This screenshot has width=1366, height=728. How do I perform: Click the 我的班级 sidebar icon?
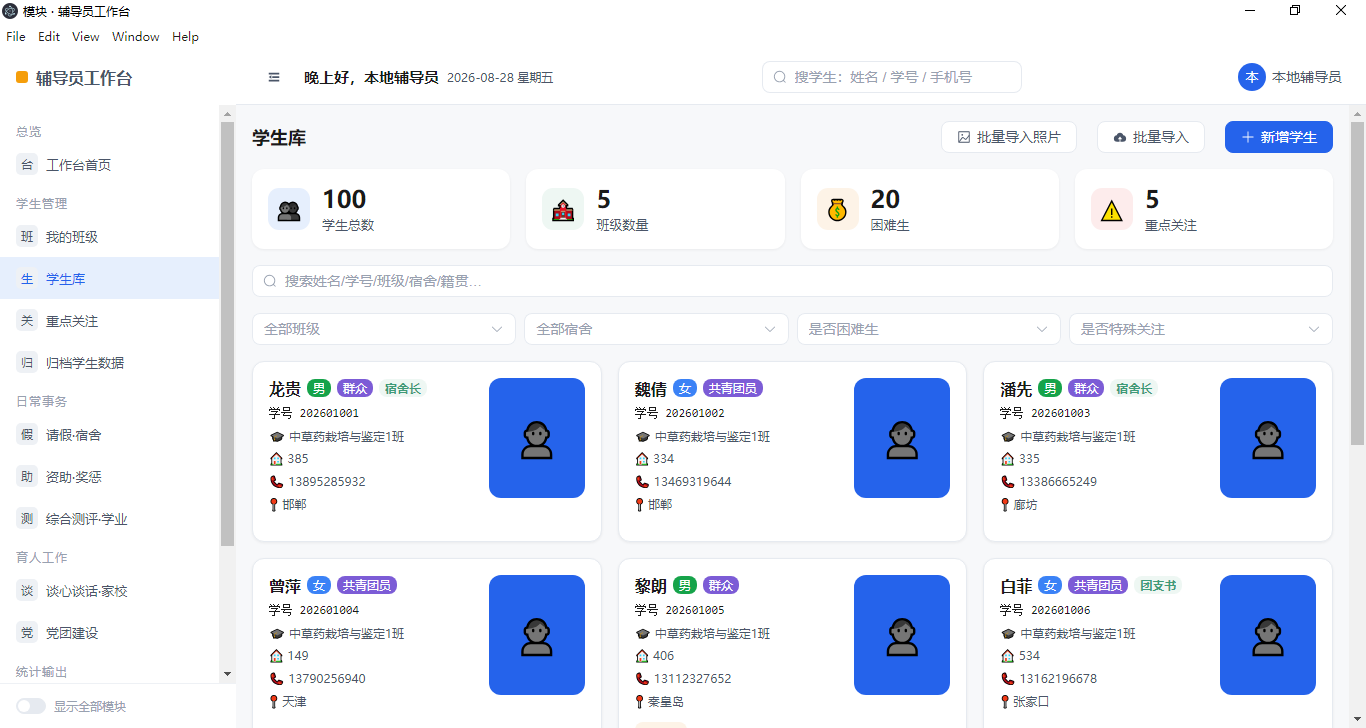[27, 237]
